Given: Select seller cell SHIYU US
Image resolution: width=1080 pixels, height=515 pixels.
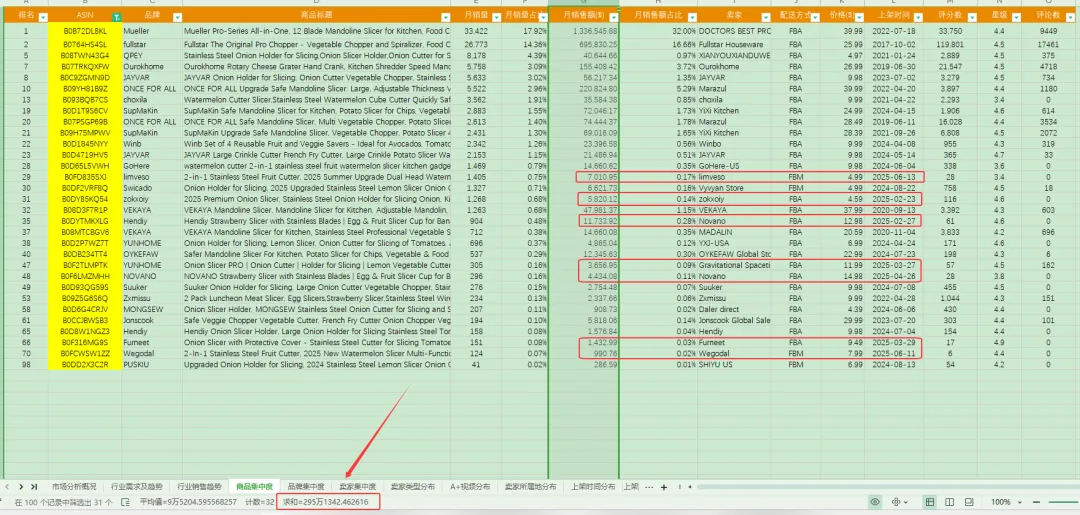Looking at the screenshot, I should [x=734, y=364].
